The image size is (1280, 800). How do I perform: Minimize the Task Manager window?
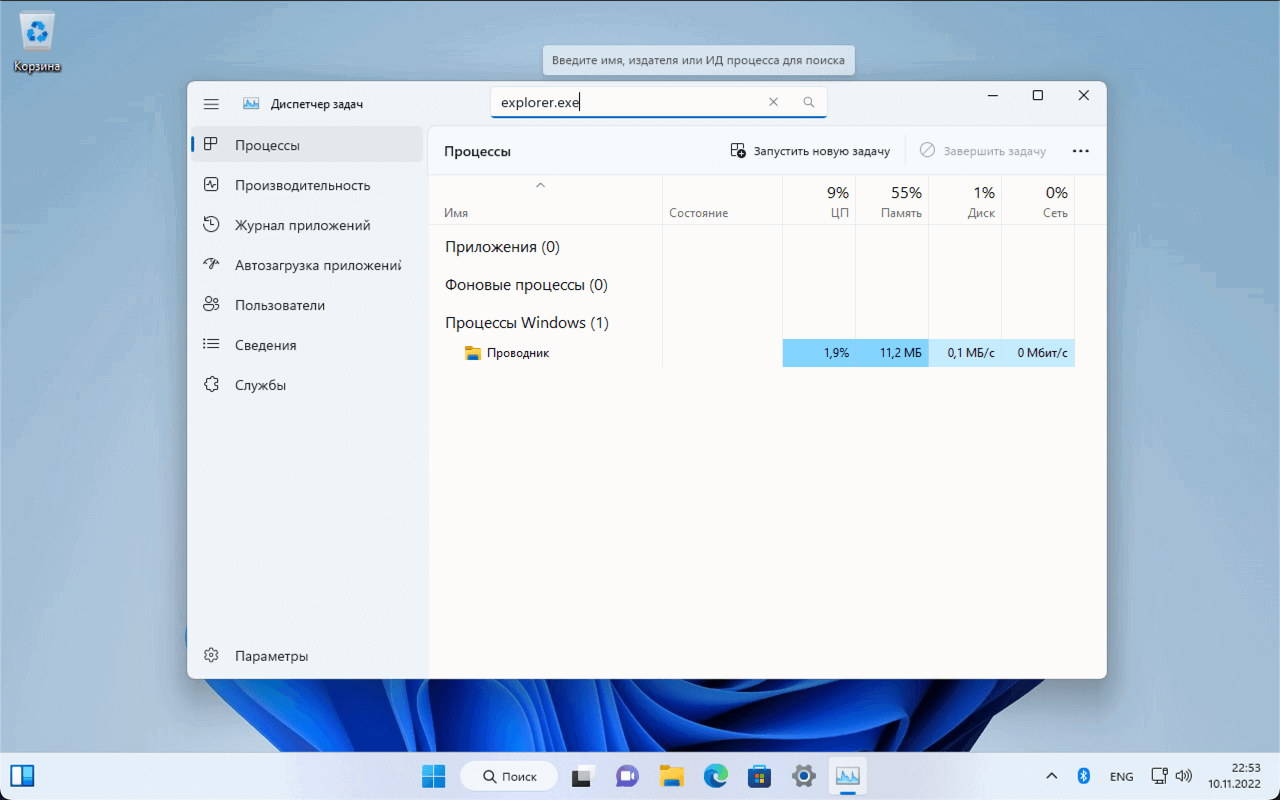tap(993, 95)
